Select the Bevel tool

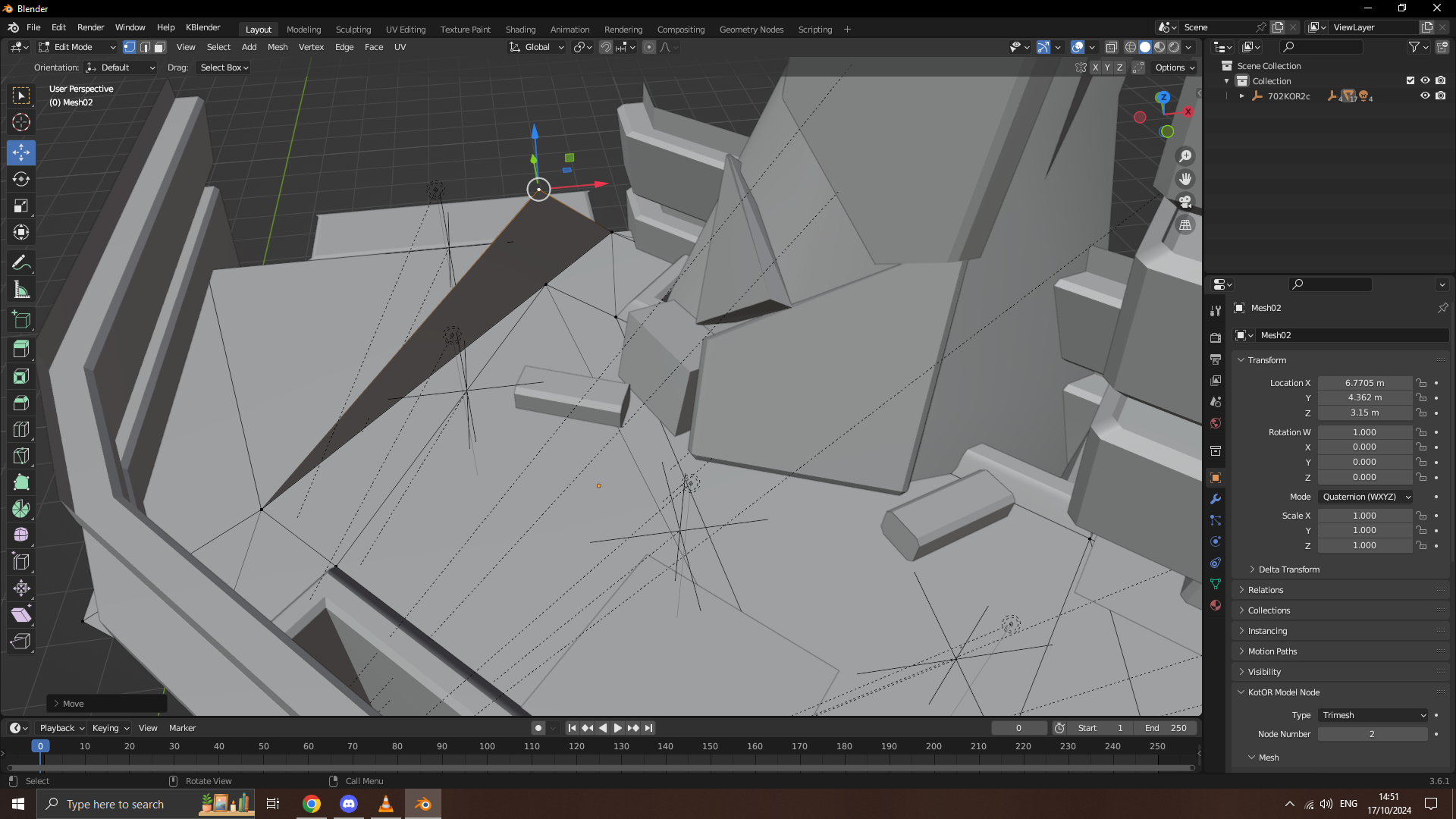coord(21,403)
